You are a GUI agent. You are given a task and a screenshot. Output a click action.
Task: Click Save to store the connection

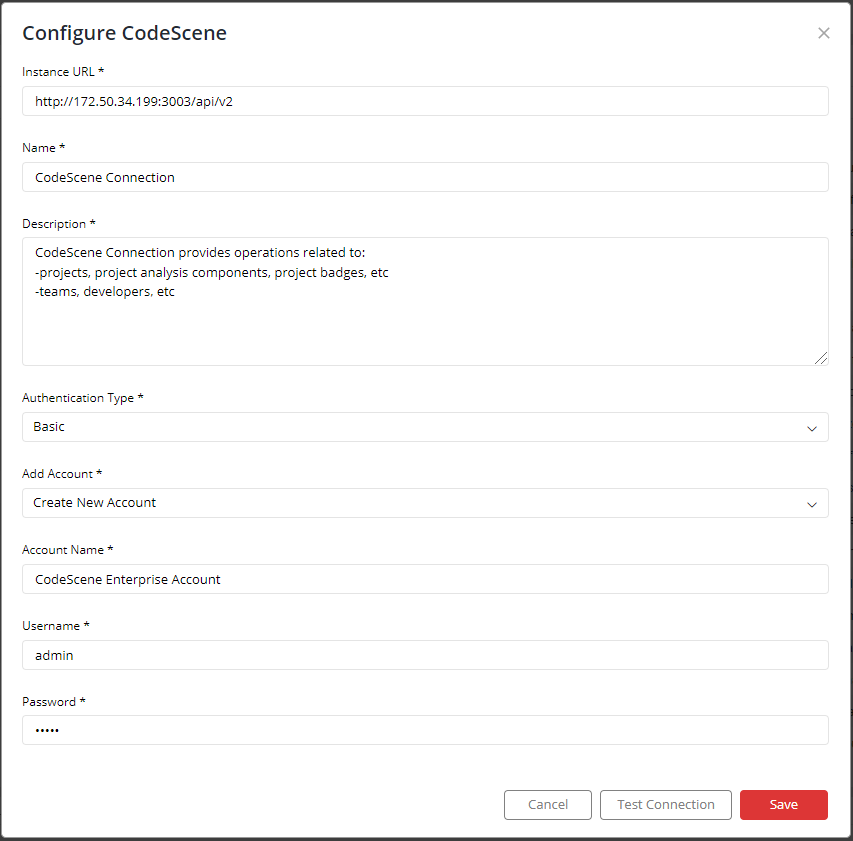click(x=784, y=805)
